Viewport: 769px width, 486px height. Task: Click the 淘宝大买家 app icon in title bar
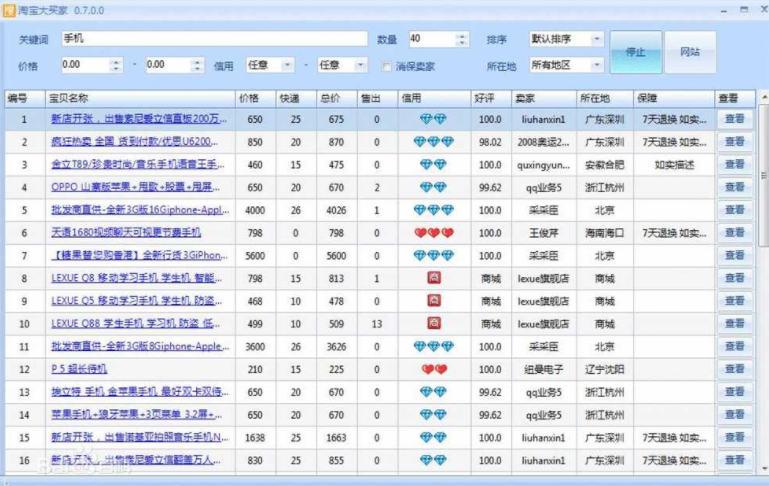click(9, 10)
